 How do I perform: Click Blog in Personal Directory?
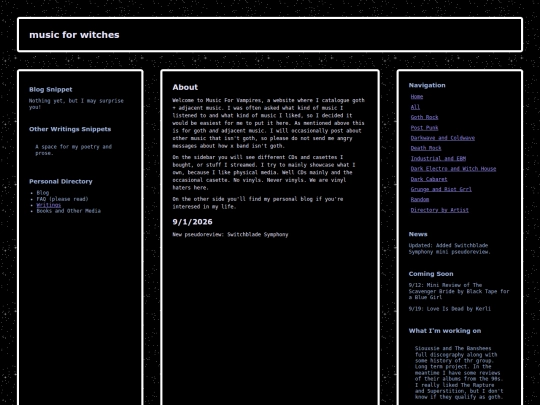coord(43,193)
